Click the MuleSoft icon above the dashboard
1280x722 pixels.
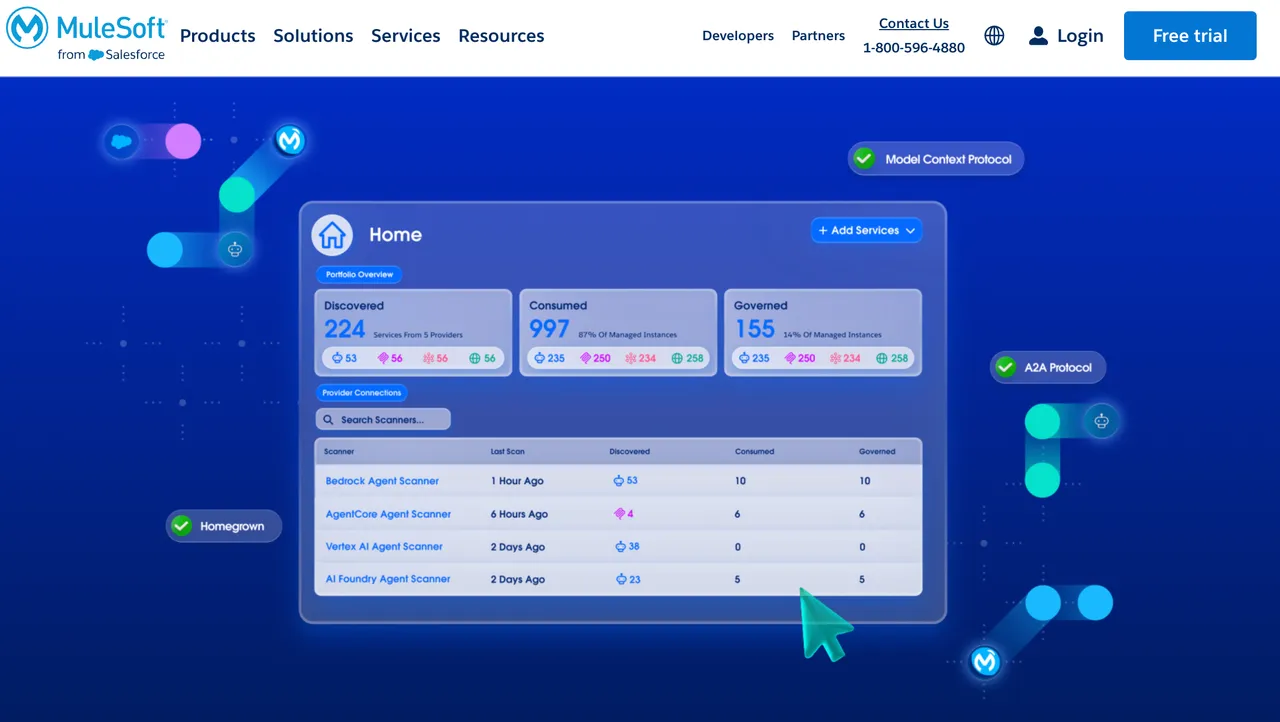[x=290, y=140]
